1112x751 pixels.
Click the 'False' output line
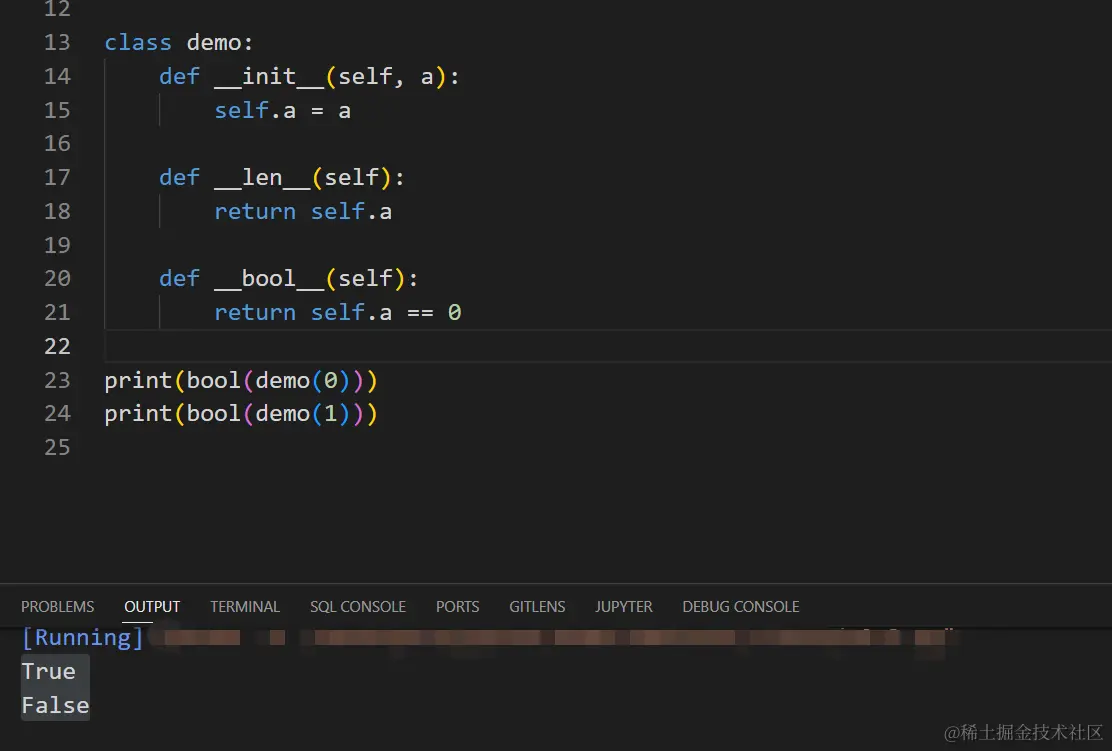coord(55,706)
